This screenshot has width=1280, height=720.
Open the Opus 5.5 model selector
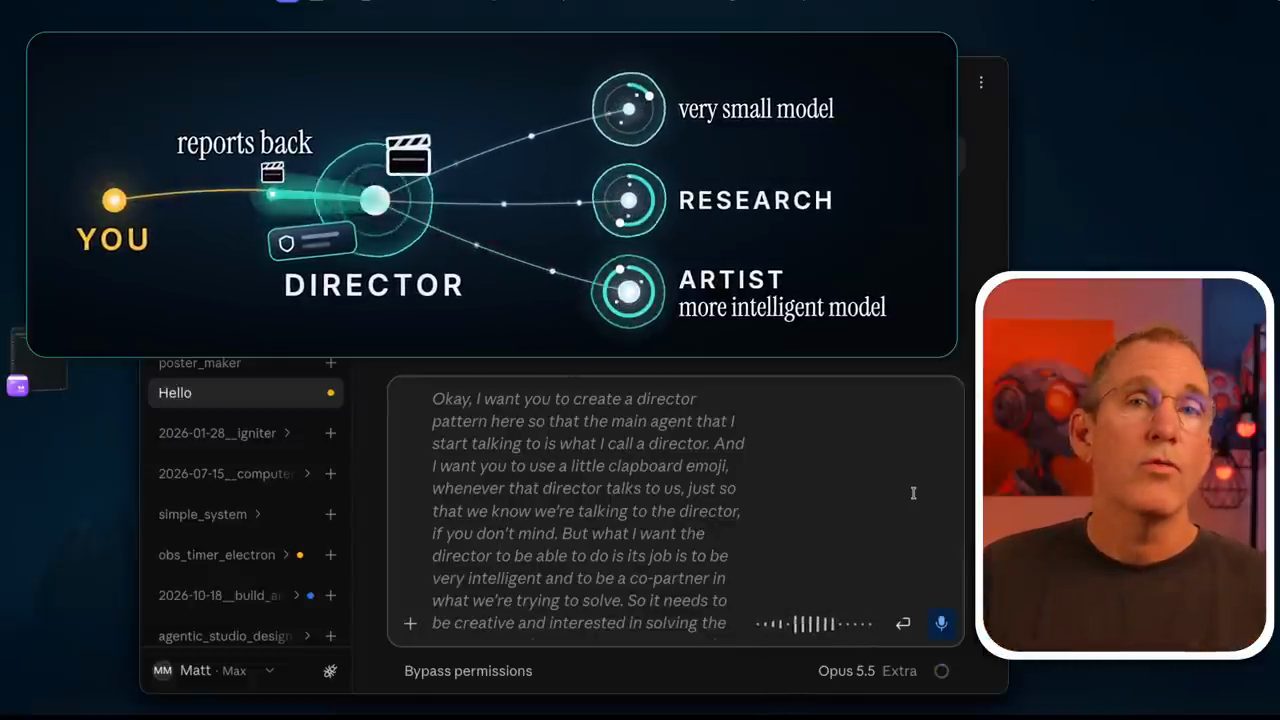(846, 671)
